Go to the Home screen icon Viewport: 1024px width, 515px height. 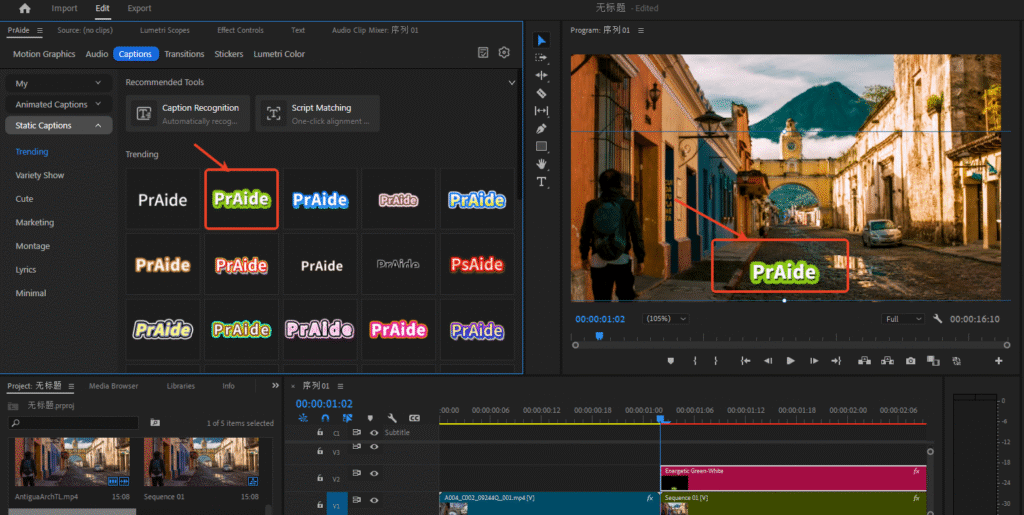pyautogui.click(x=25, y=8)
